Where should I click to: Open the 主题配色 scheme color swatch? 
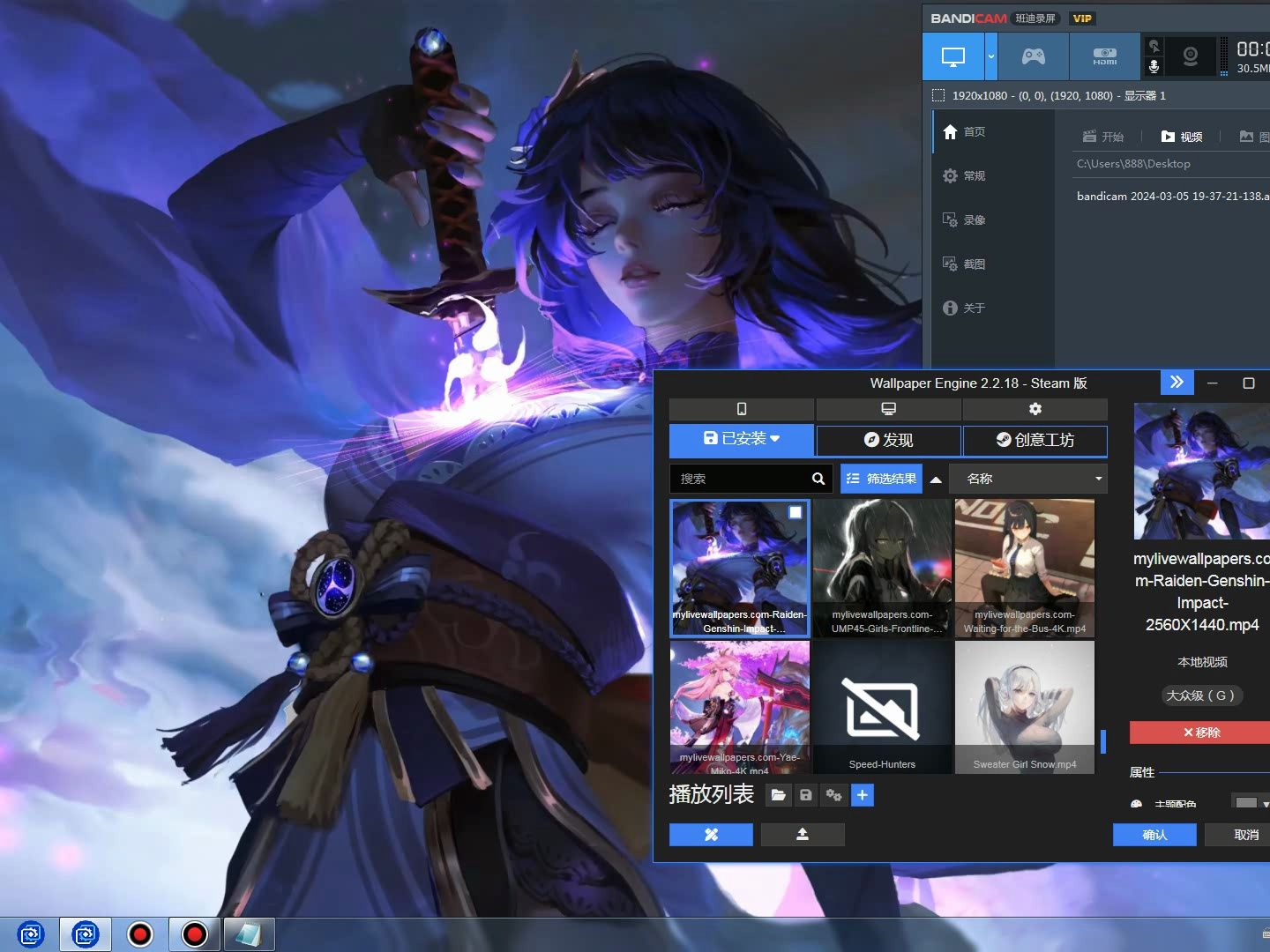[1246, 803]
